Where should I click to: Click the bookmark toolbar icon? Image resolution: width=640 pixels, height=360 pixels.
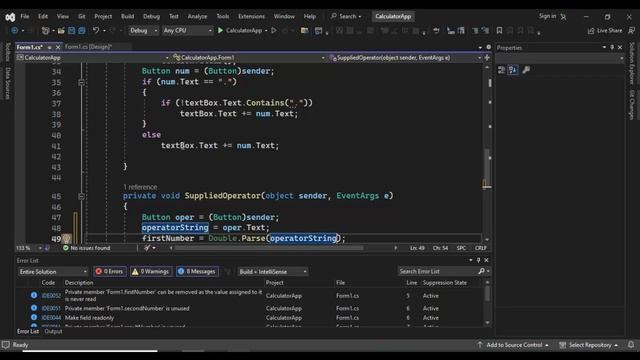pos(499,31)
